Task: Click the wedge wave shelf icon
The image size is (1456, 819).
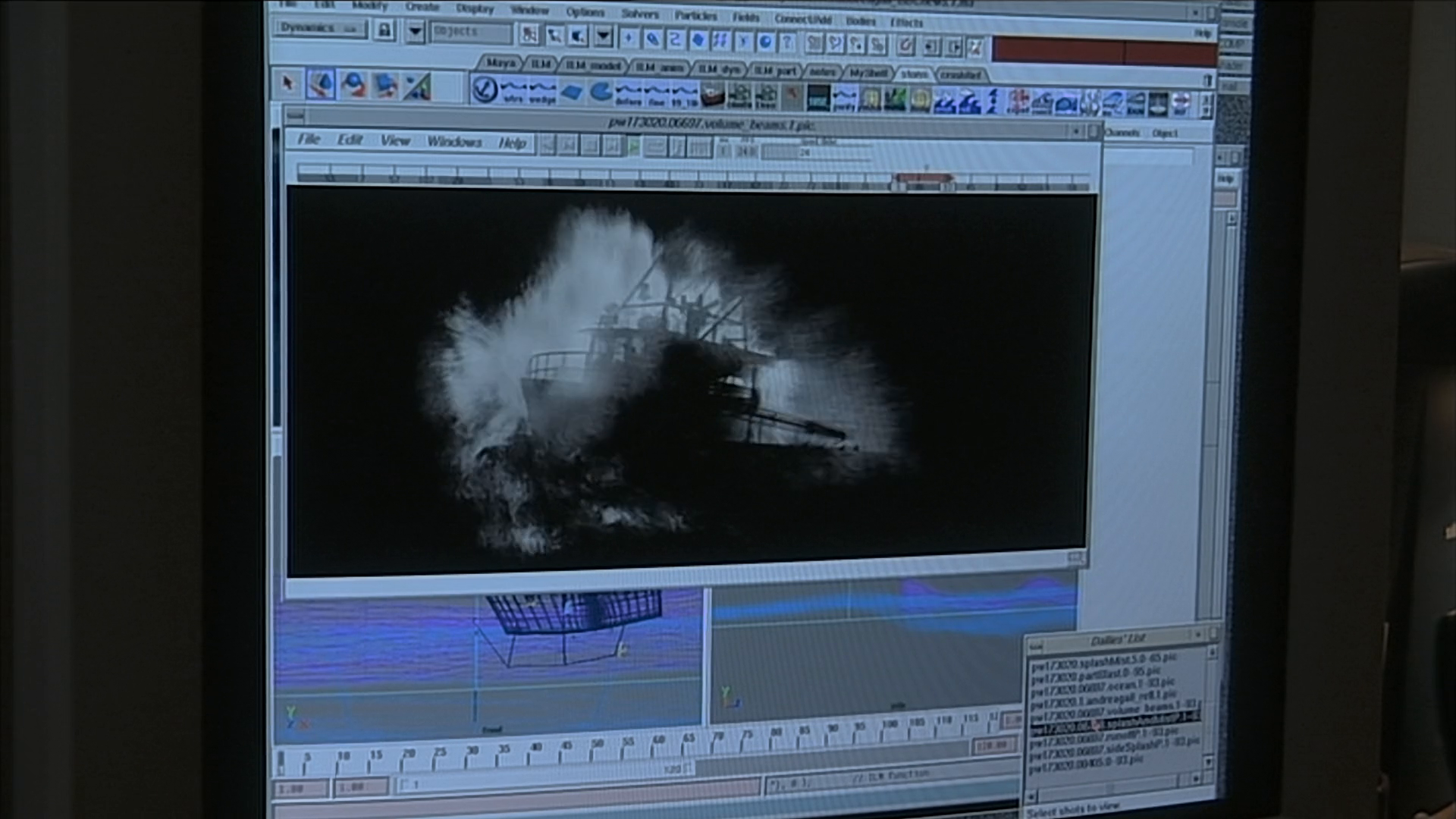Action: click(541, 93)
